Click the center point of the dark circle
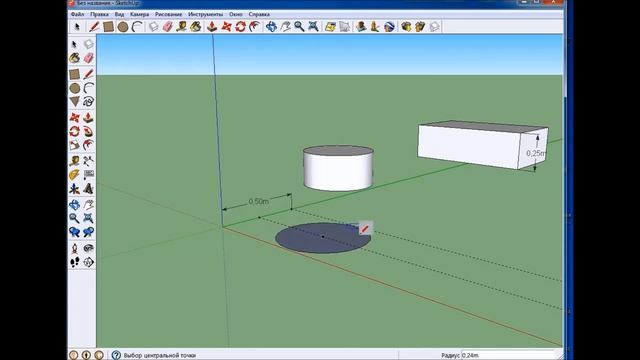640x360 pixels. [x=323, y=236]
